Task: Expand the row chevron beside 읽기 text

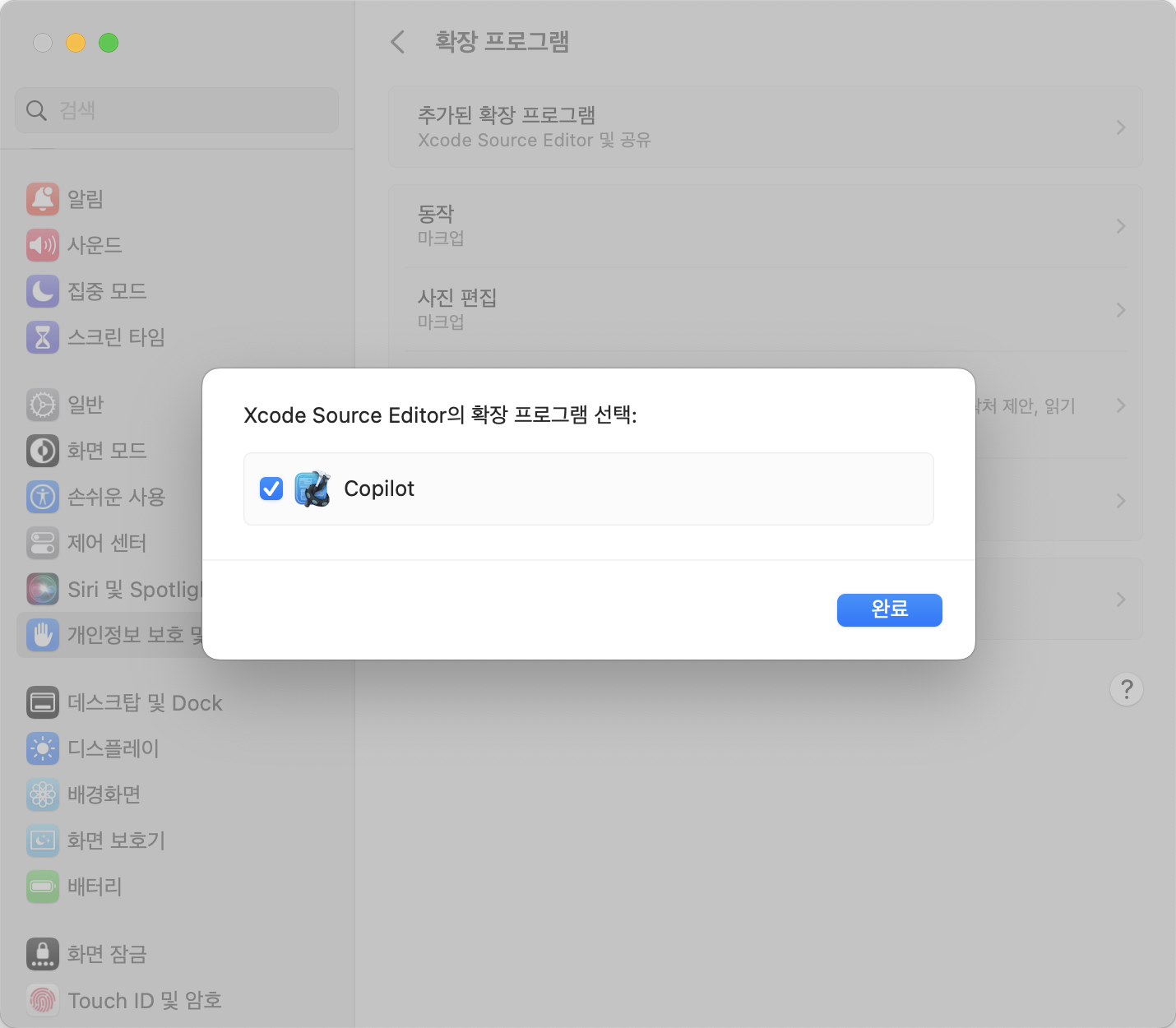Action: [1121, 405]
